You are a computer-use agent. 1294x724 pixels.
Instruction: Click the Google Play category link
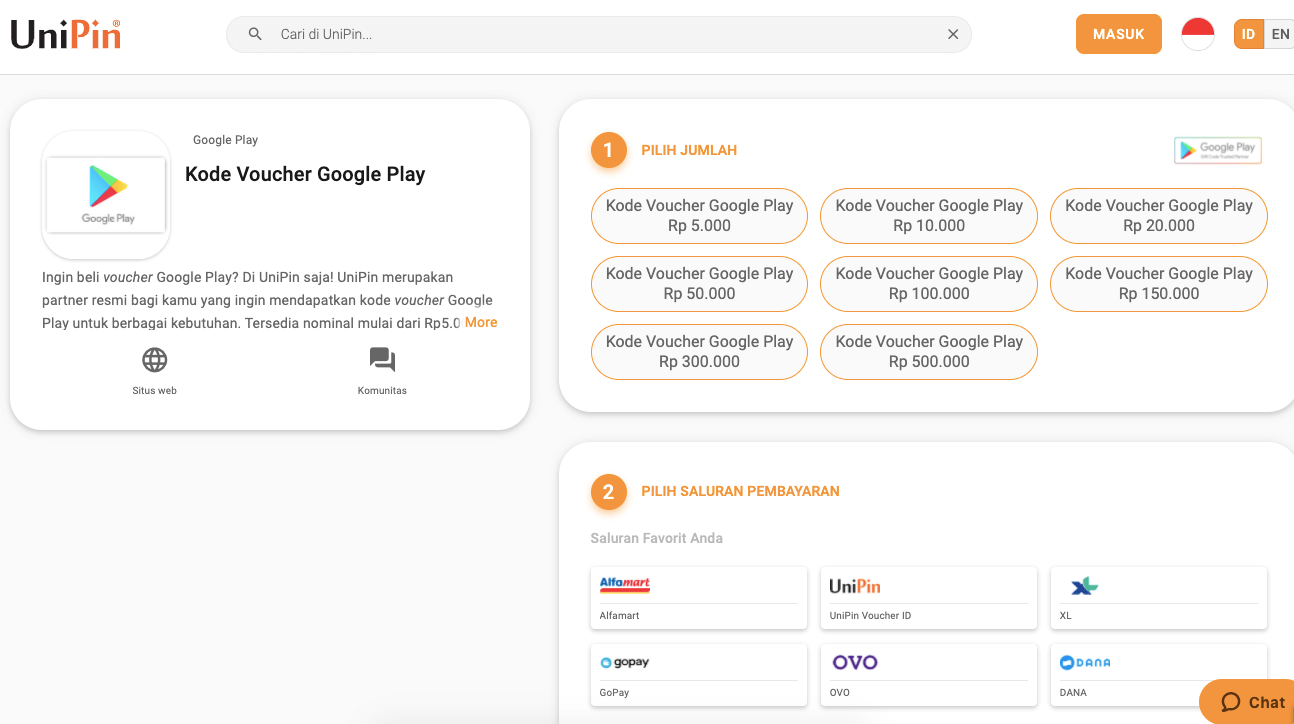point(225,140)
